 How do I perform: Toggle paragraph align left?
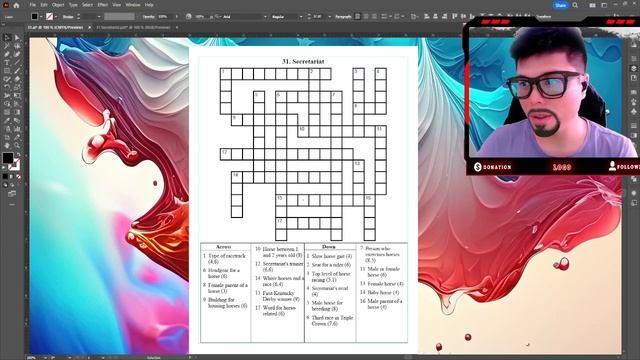357,16
